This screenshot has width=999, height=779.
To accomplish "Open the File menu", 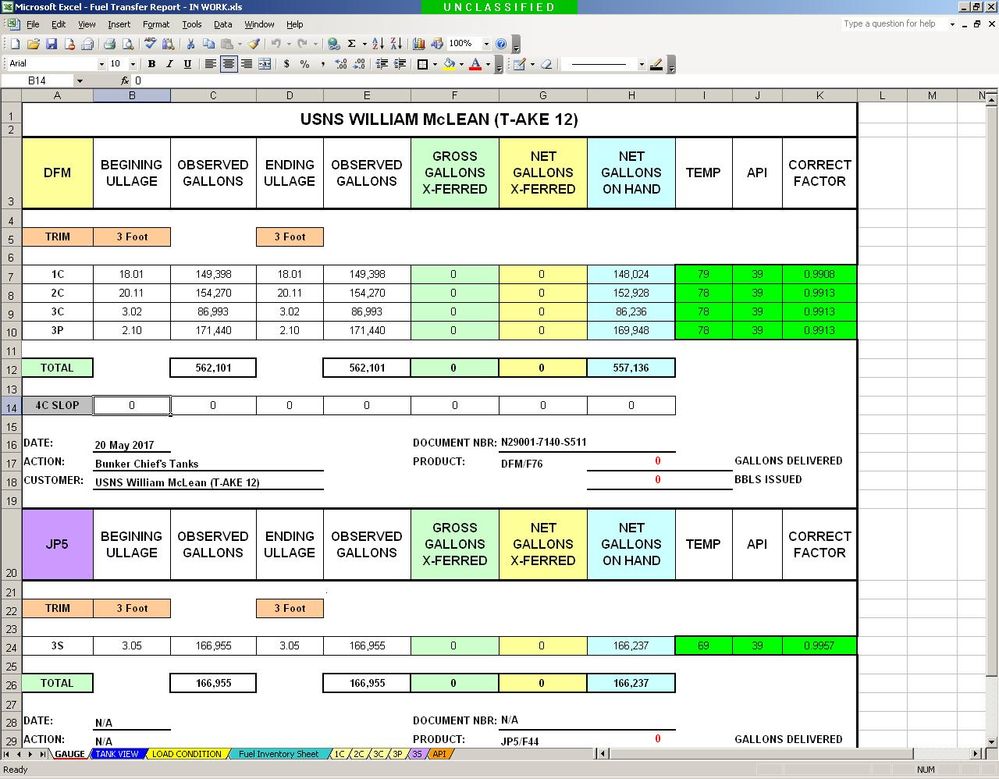I will coord(32,24).
